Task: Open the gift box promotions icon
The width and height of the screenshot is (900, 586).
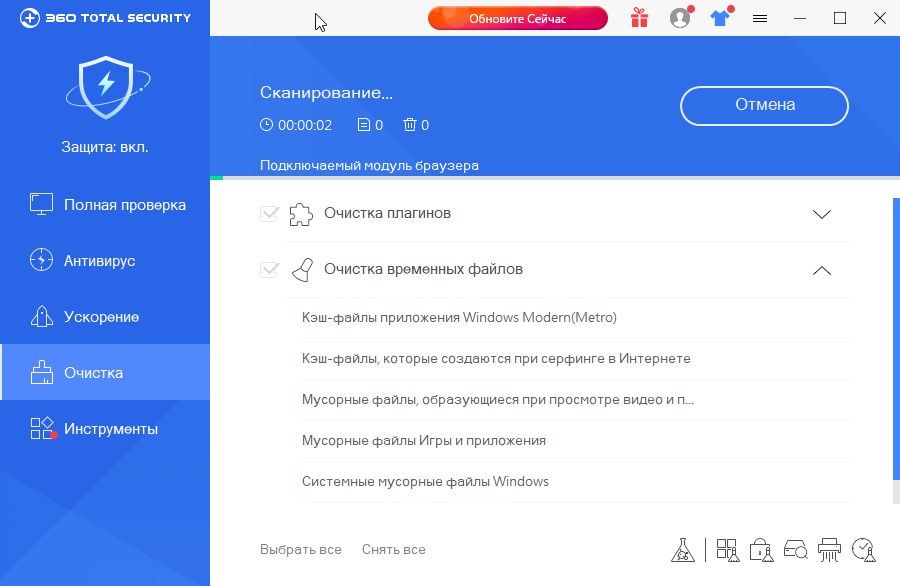Action: [639, 18]
